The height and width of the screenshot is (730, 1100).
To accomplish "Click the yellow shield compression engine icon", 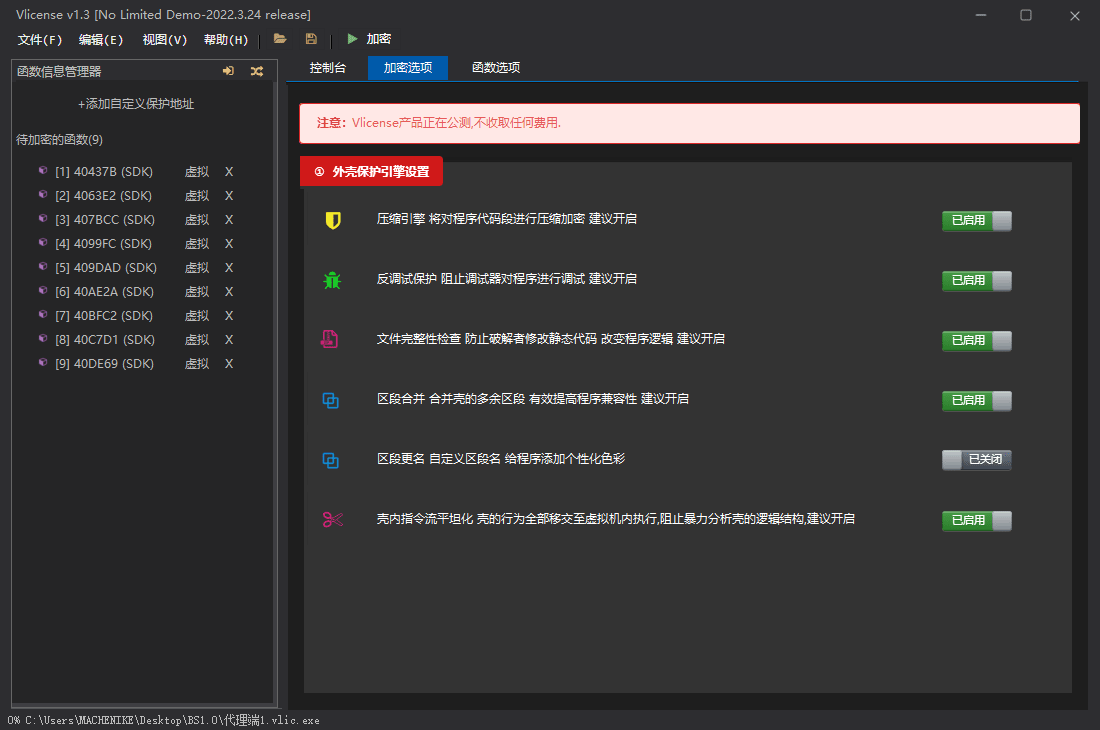I will point(333,220).
